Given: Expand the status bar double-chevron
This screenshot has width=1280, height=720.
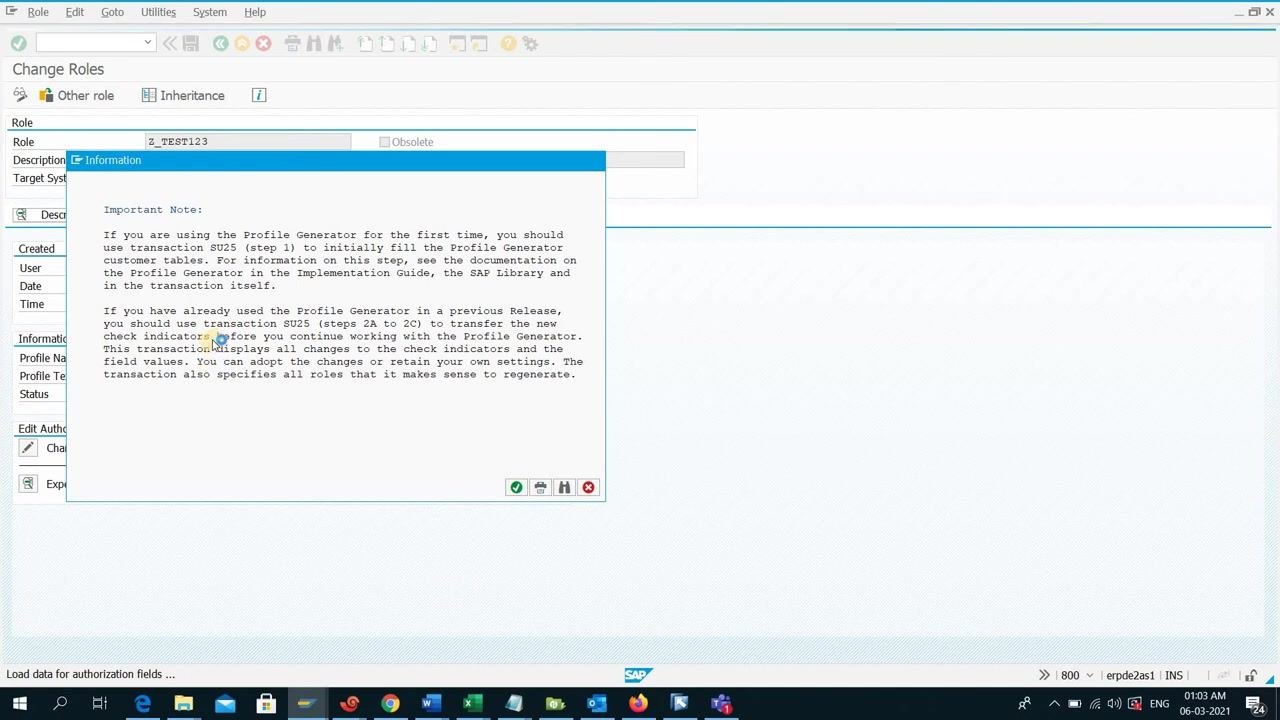Looking at the screenshot, I should point(1044,675).
